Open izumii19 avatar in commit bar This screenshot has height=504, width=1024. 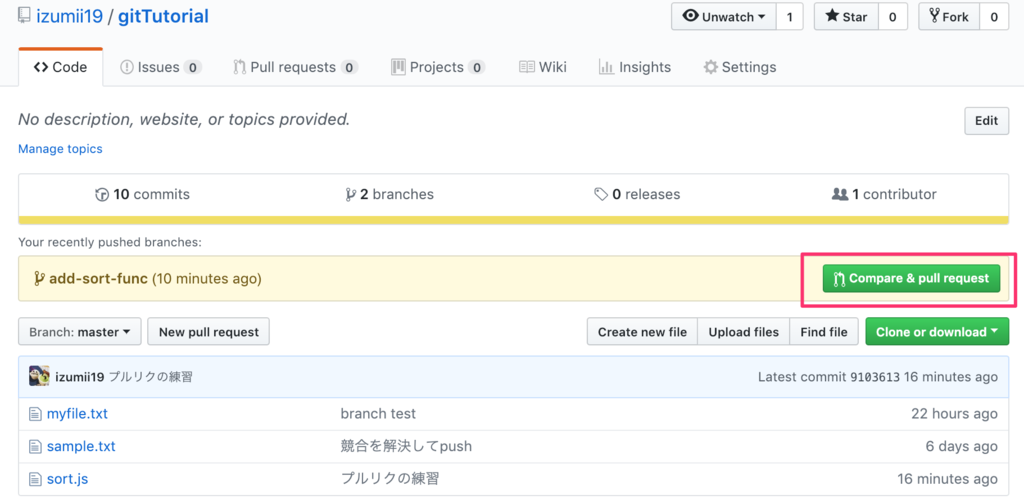(x=39, y=377)
